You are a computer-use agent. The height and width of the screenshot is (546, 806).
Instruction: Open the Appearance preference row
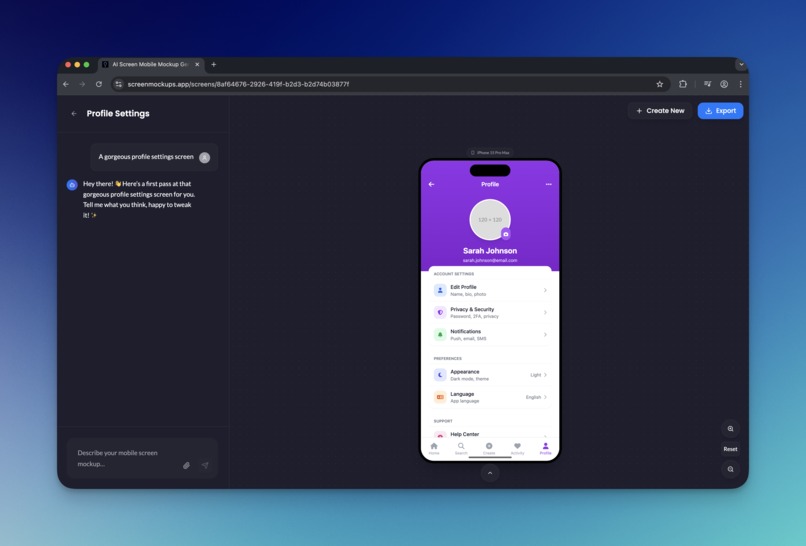click(490, 375)
